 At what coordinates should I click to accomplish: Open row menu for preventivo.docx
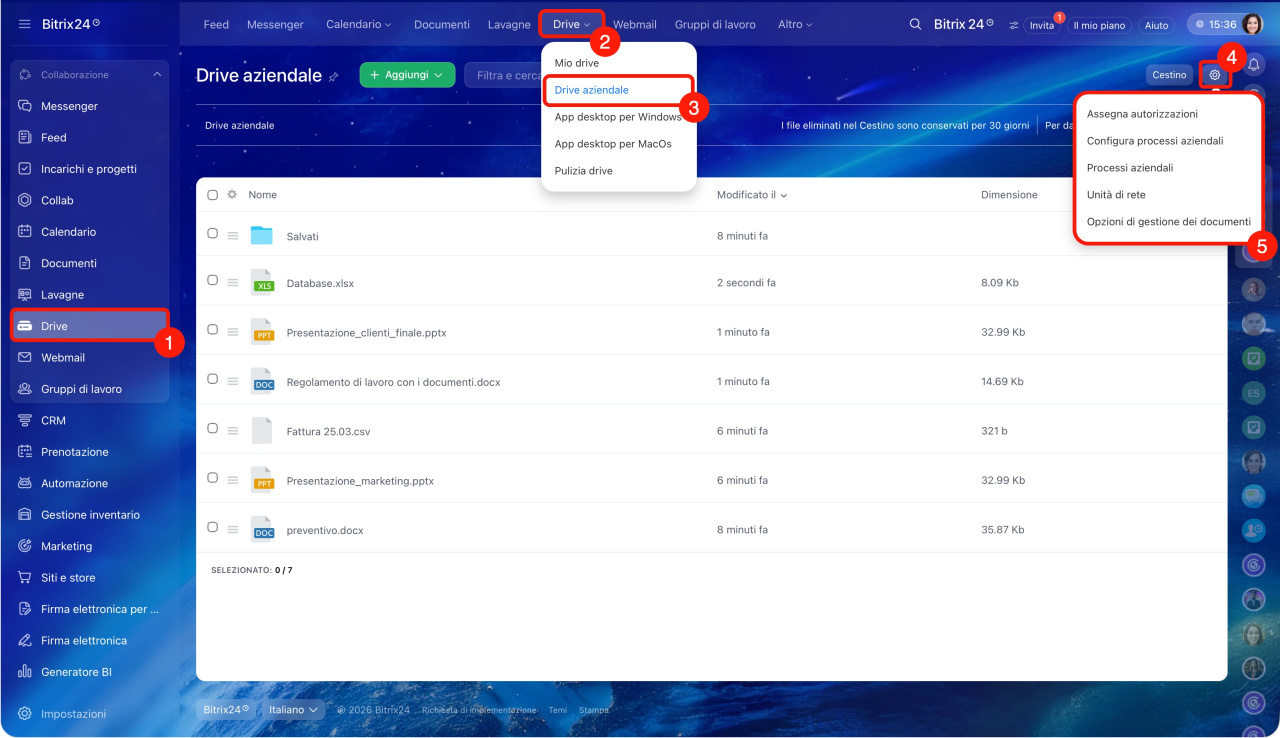pyautogui.click(x=232, y=531)
